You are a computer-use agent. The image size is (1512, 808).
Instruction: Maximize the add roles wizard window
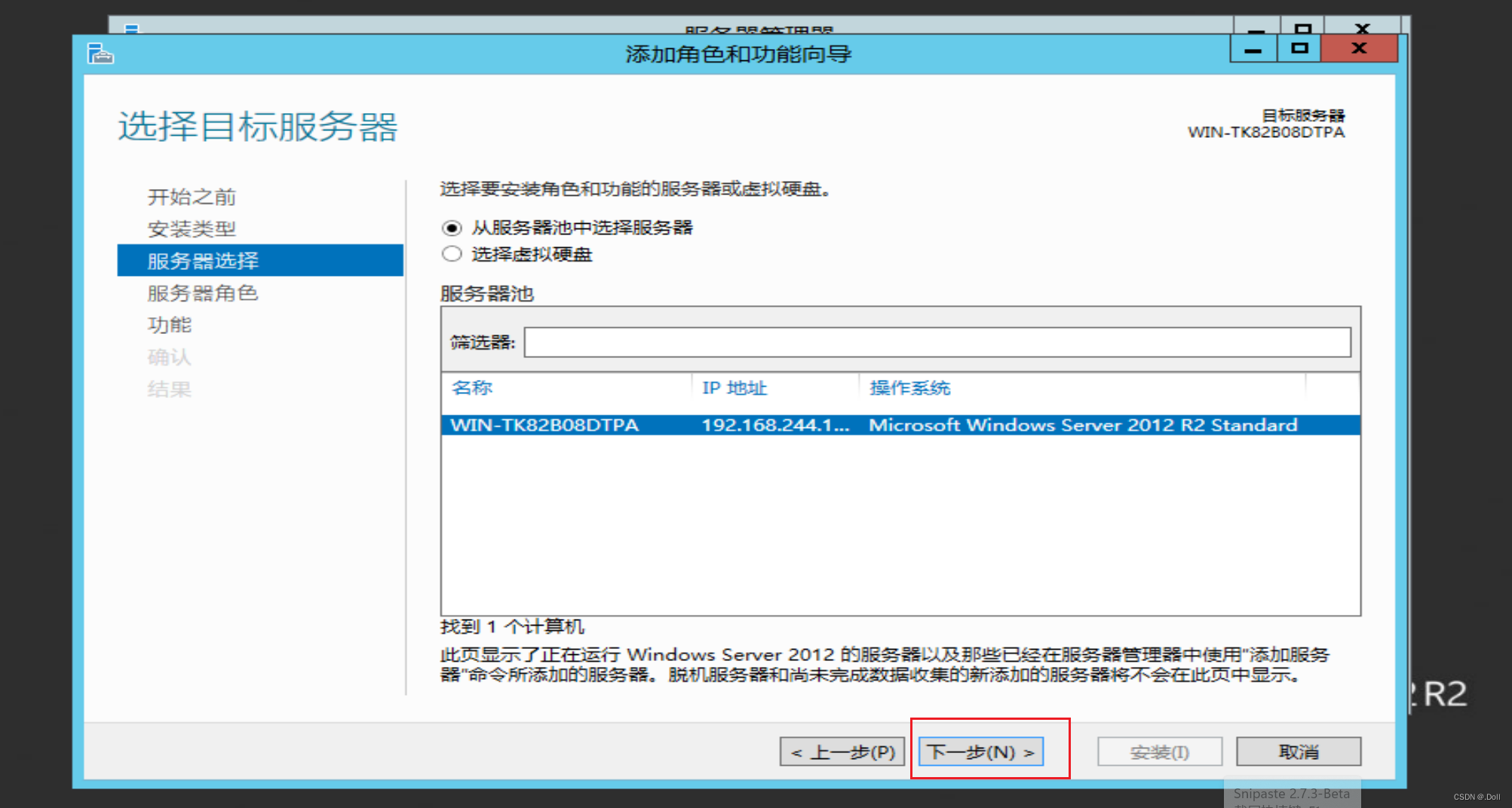1299,49
